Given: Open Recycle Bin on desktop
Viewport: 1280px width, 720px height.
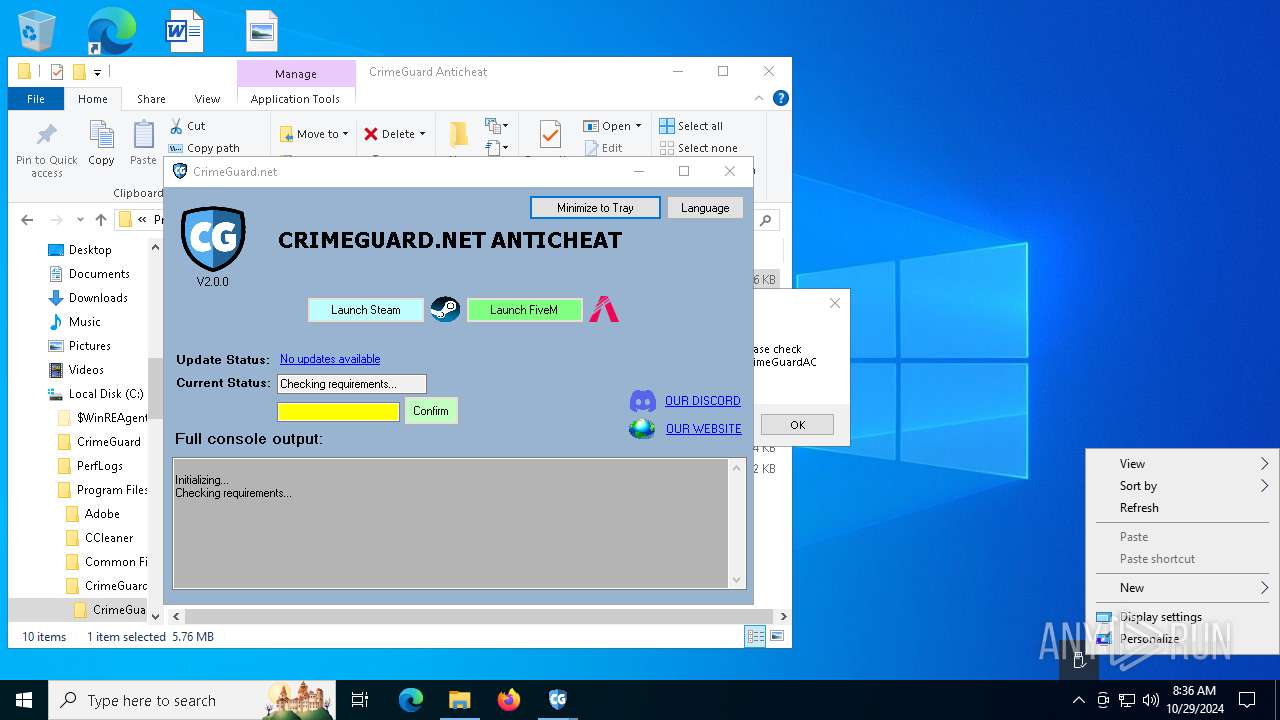Looking at the screenshot, I should (37, 30).
